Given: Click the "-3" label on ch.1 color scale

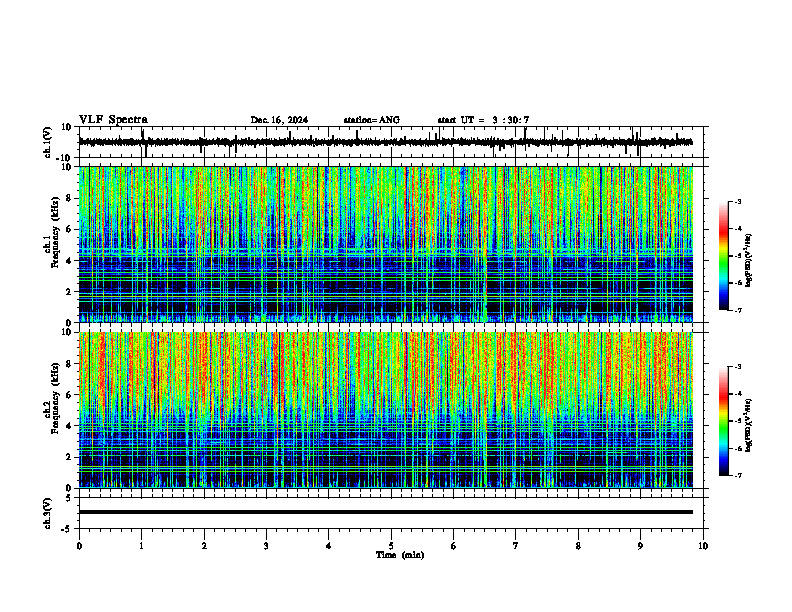Looking at the screenshot, I should coord(737,201).
